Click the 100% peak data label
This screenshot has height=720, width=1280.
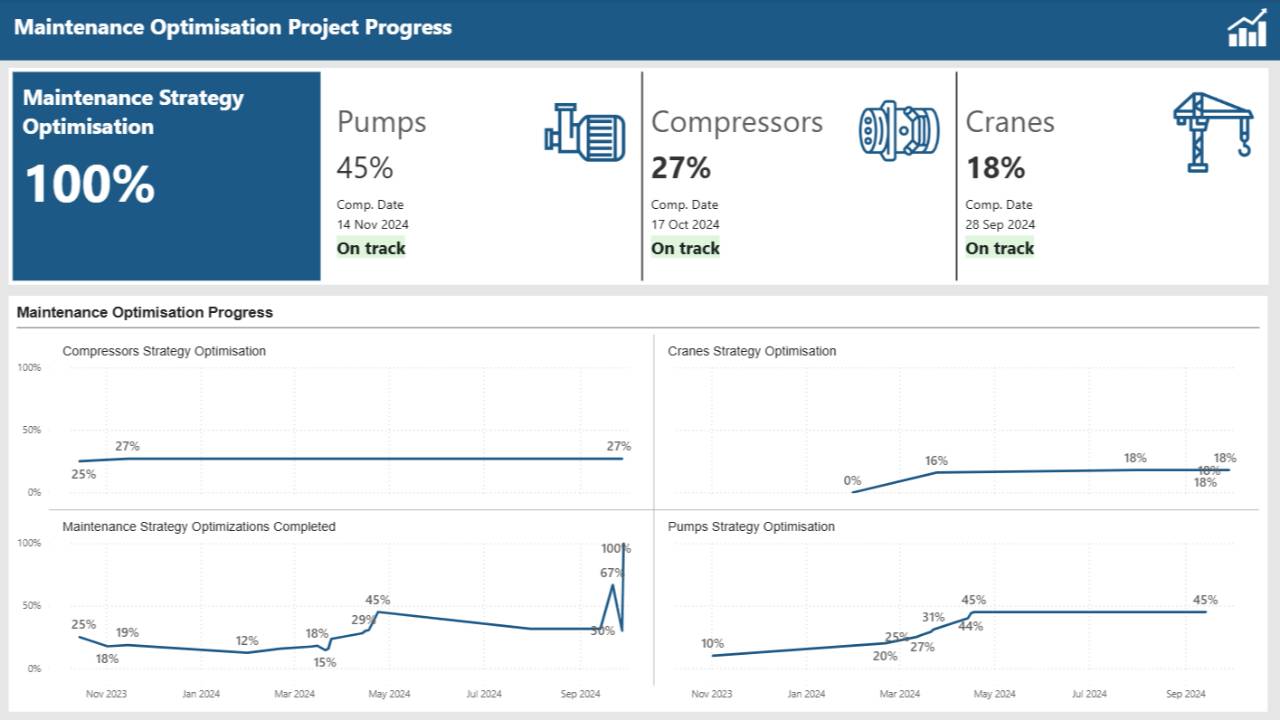tap(616, 548)
